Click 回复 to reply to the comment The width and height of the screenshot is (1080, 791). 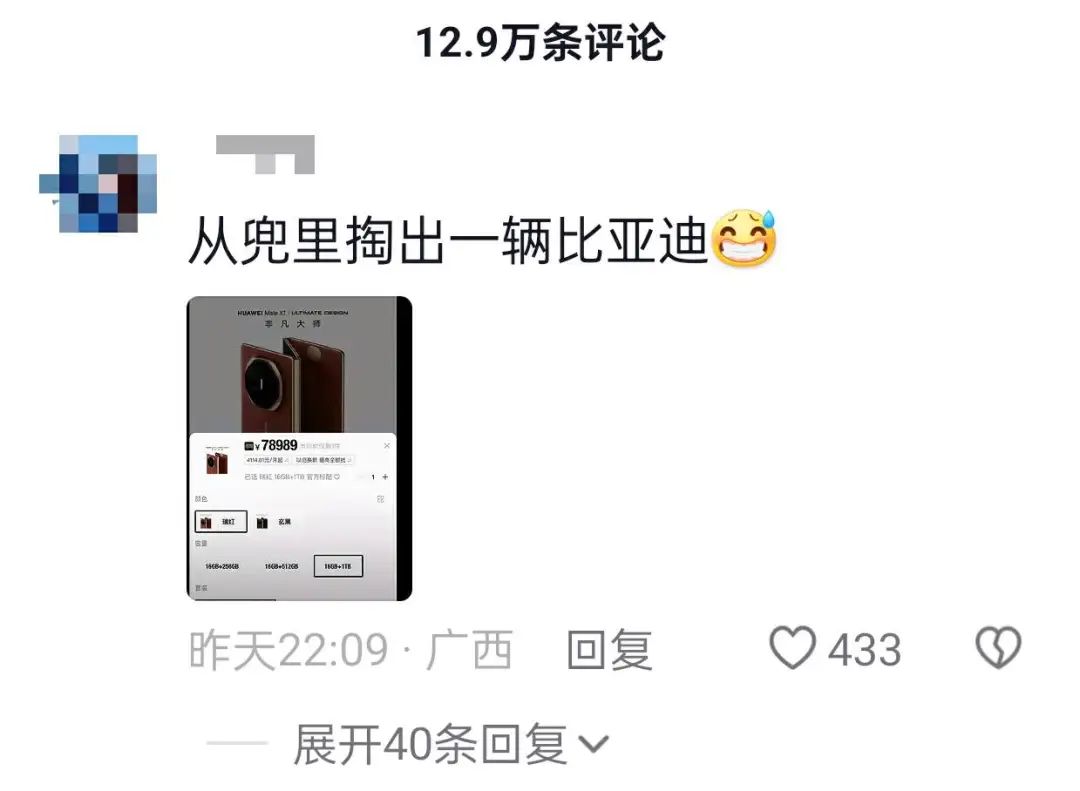point(609,648)
